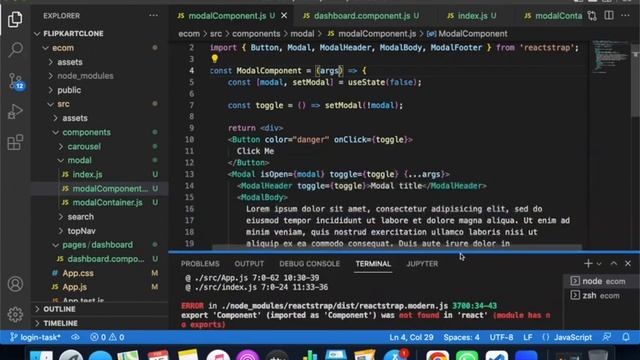The width and height of the screenshot is (640, 360).
Task: Open the Search view in activity bar
Action: click(x=15, y=49)
